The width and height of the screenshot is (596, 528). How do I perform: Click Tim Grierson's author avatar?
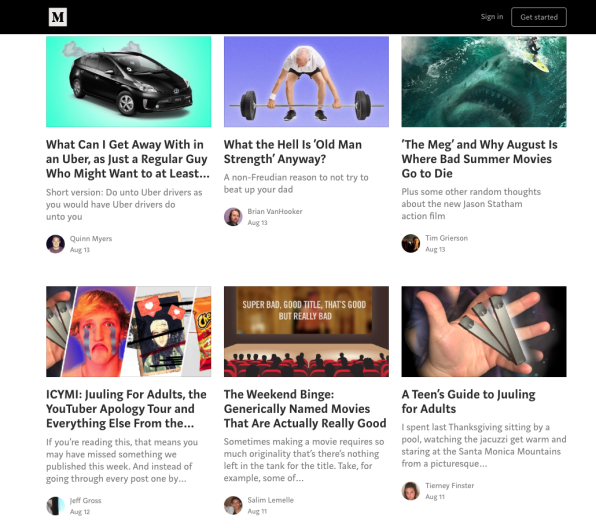[x=411, y=243]
